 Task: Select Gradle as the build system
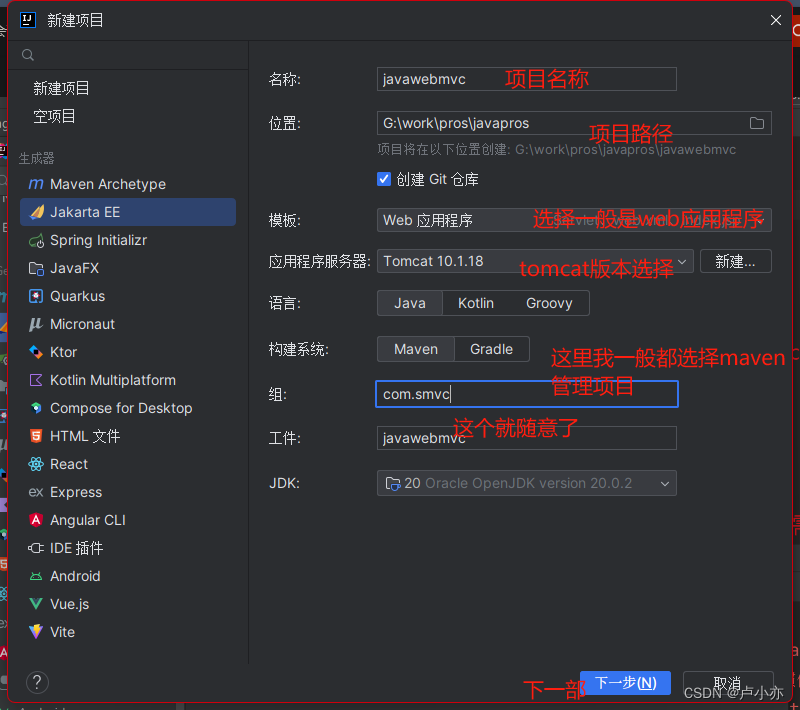pyautogui.click(x=491, y=349)
